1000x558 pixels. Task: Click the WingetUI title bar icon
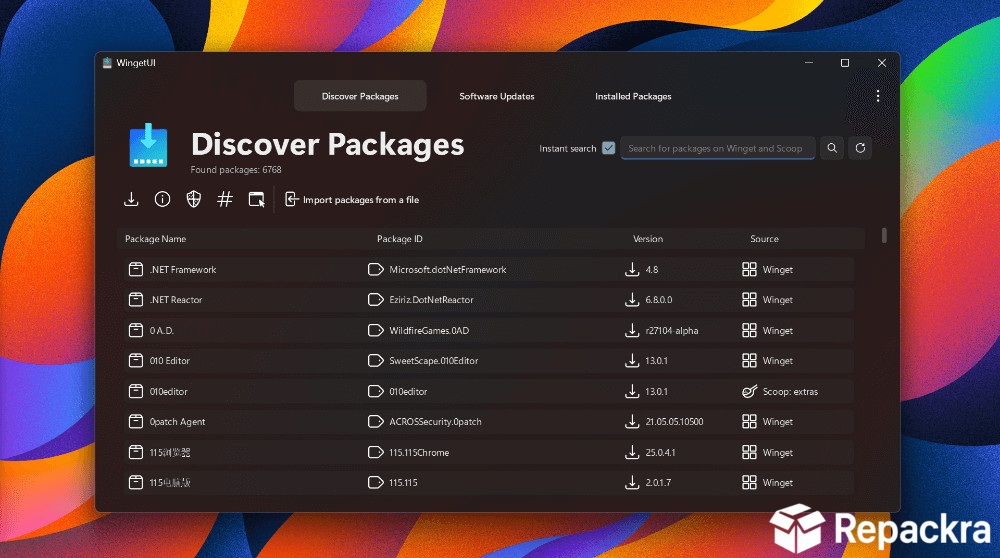point(107,62)
